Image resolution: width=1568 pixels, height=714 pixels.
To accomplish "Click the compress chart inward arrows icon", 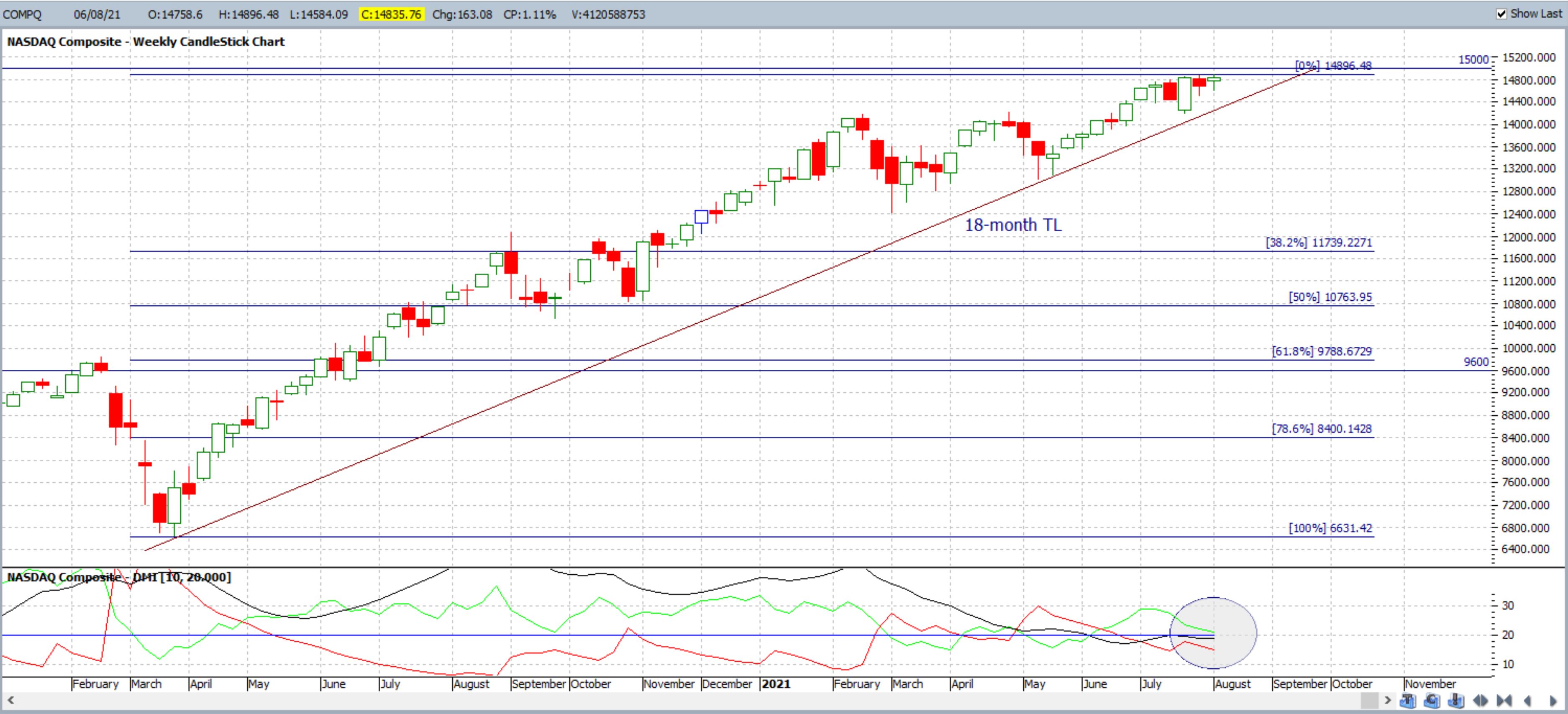I will tap(1504, 701).
